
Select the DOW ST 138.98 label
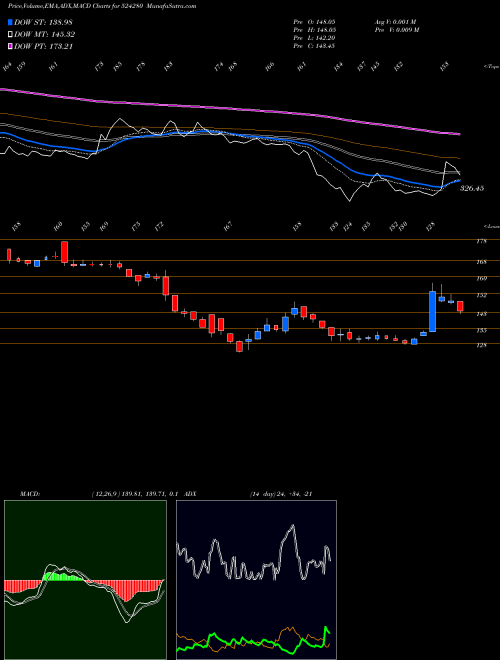43,22
